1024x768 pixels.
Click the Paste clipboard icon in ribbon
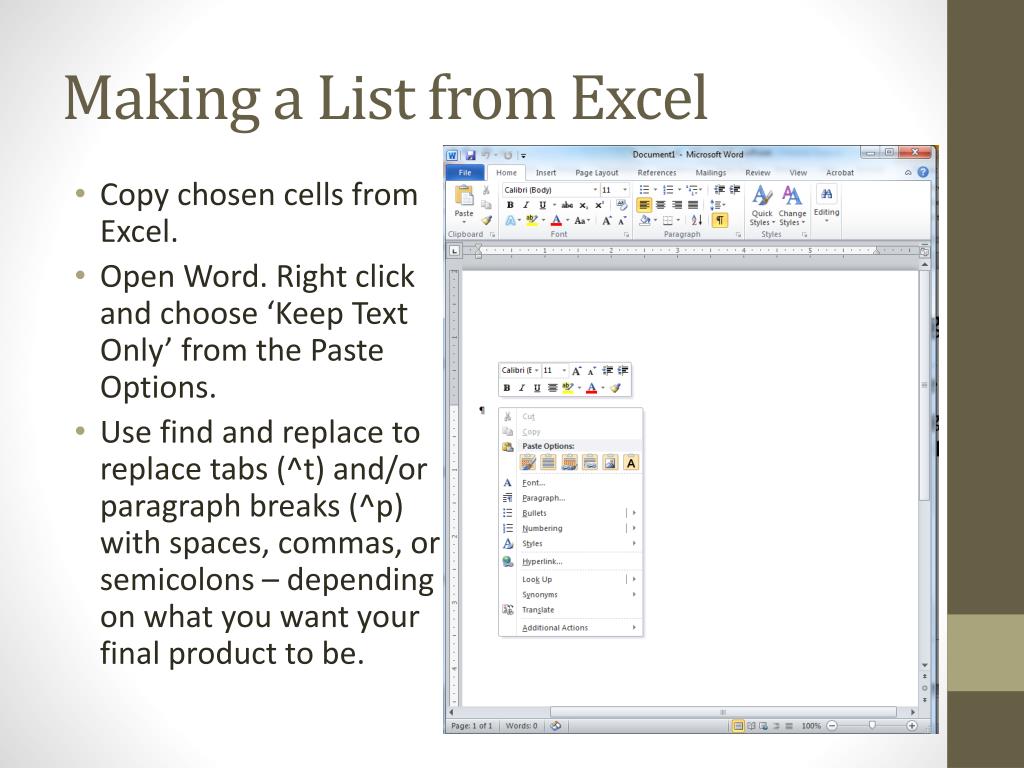coord(464,195)
